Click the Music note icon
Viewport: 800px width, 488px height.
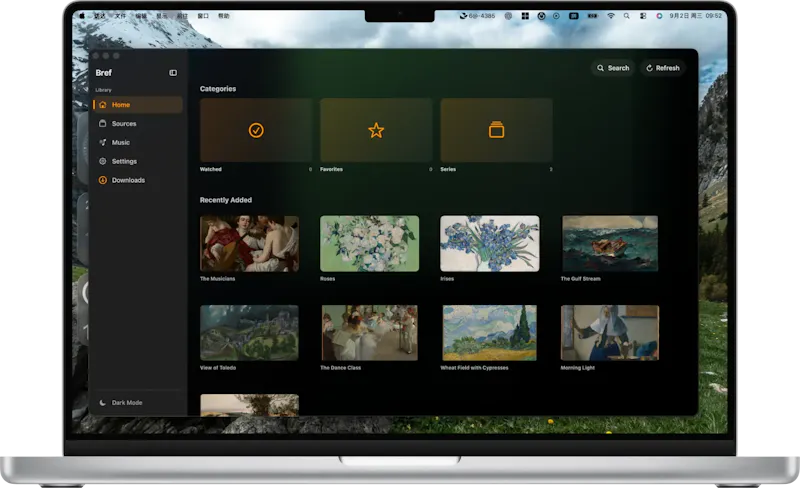(x=103, y=142)
